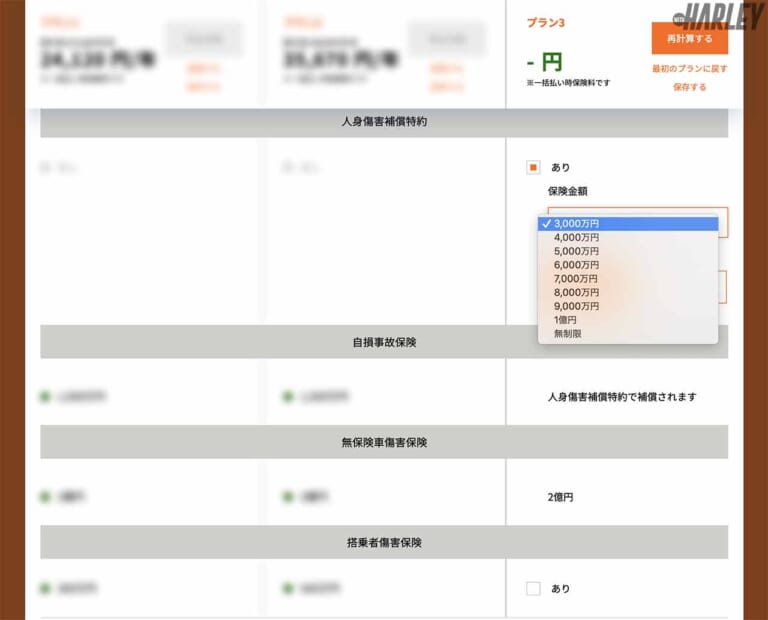The height and width of the screenshot is (620, 768).
Task: Uncheck あり under 人身傷害補償特約
Action: pos(533,168)
